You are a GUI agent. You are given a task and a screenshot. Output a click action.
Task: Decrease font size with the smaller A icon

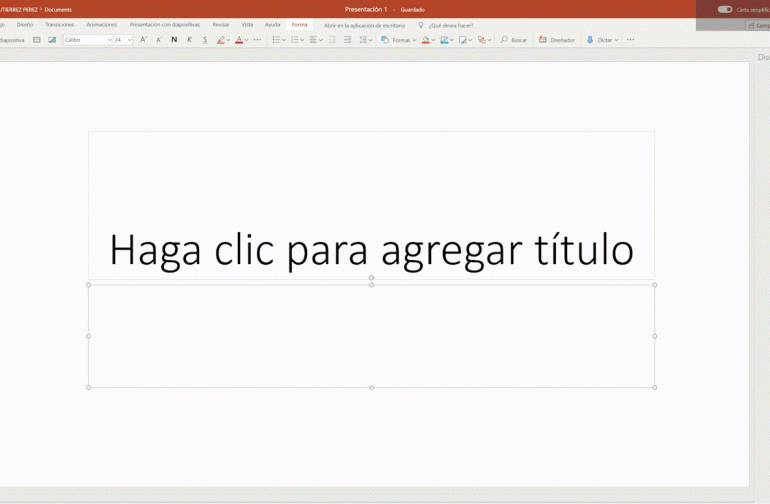pyautogui.click(x=159, y=40)
